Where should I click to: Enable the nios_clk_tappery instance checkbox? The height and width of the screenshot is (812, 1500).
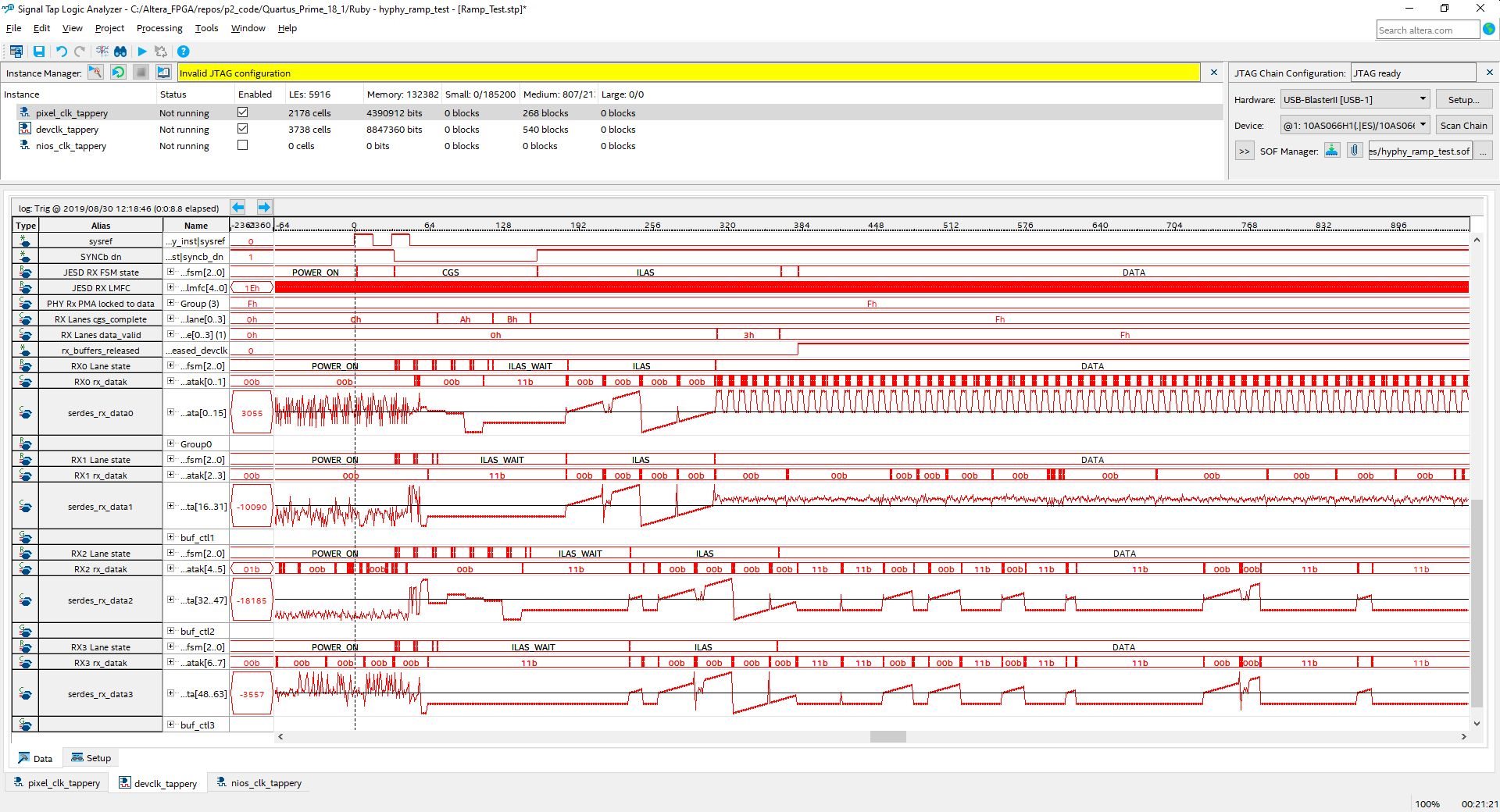tap(243, 145)
